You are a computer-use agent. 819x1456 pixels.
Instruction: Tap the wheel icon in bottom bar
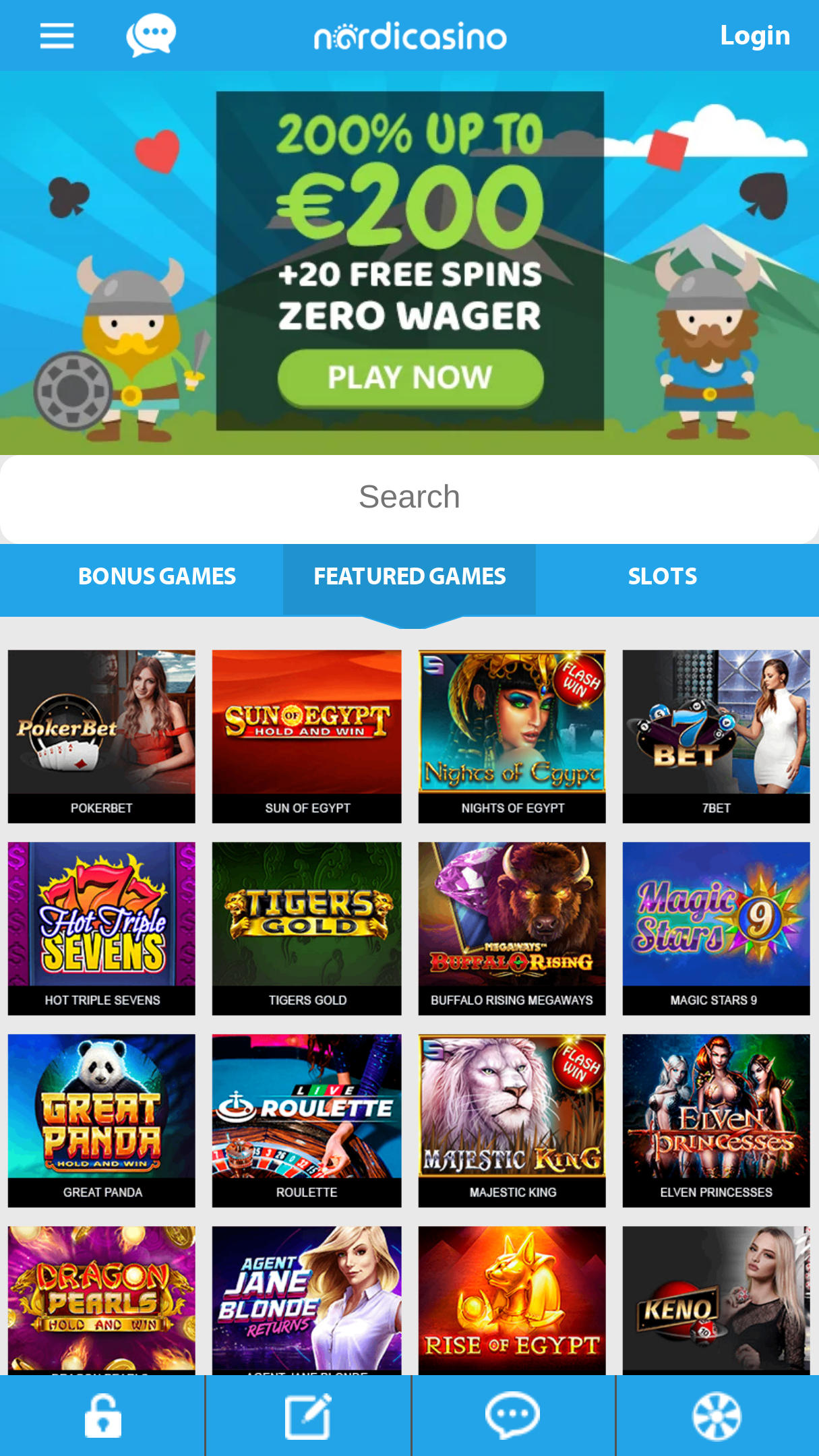717,1416
